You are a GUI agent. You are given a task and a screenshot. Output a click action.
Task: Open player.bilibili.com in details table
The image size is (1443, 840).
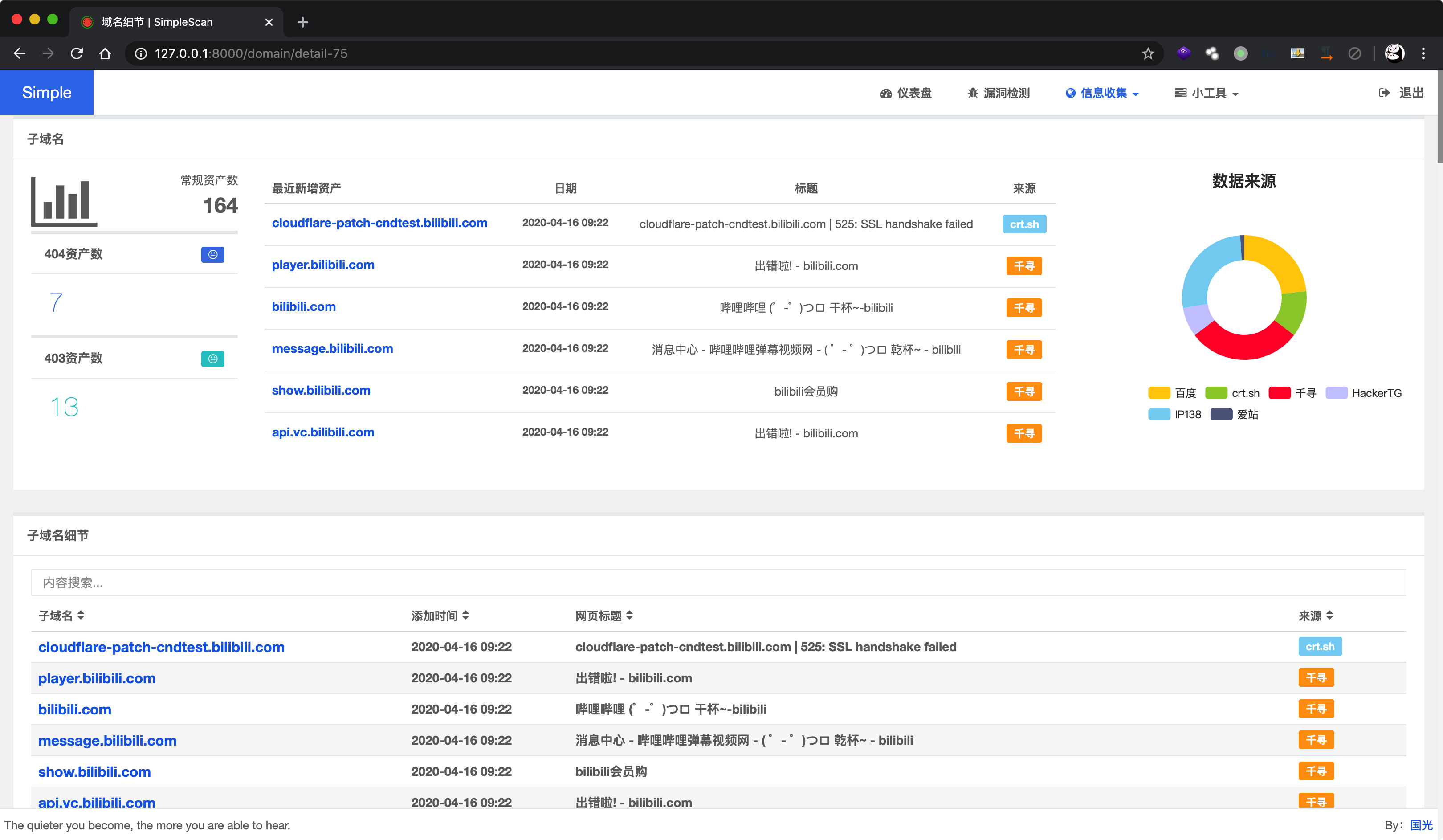97,678
